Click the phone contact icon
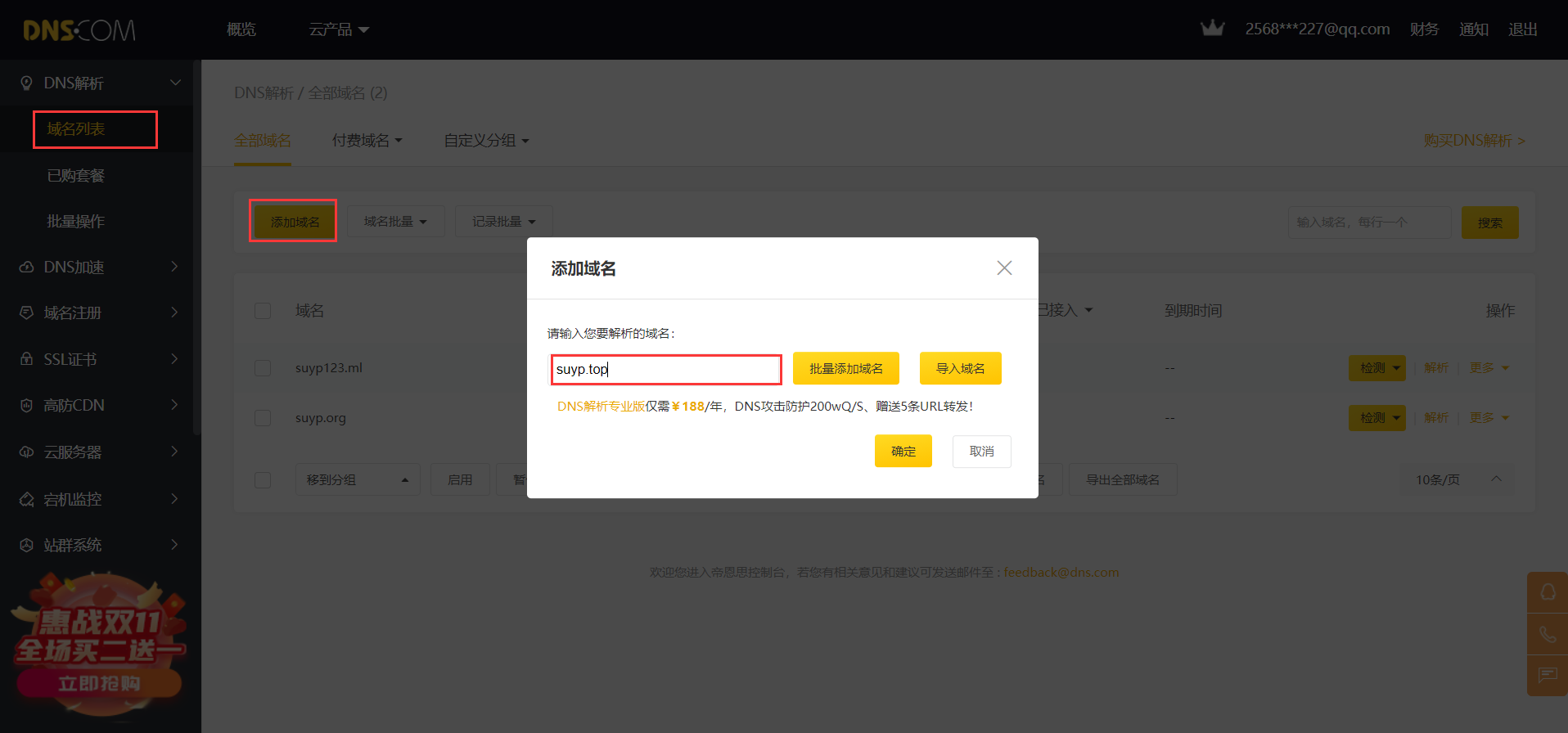This screenshot has width=1568, height=733. pos(1548,634)
